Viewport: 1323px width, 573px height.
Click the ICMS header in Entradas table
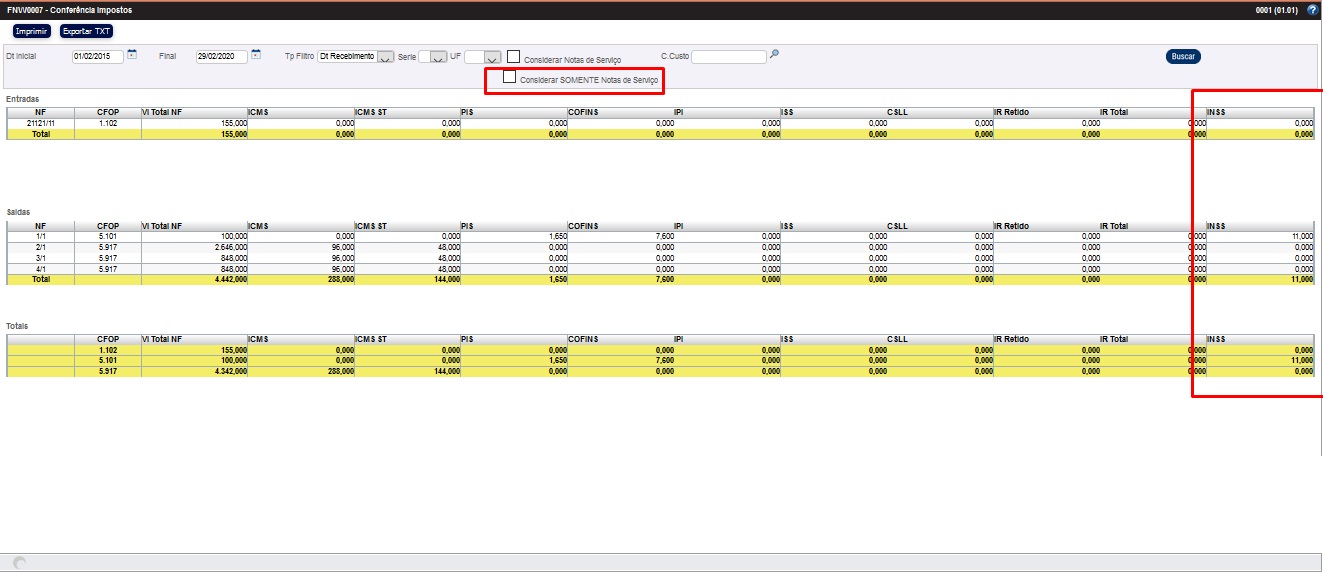[x=300, y=112]
